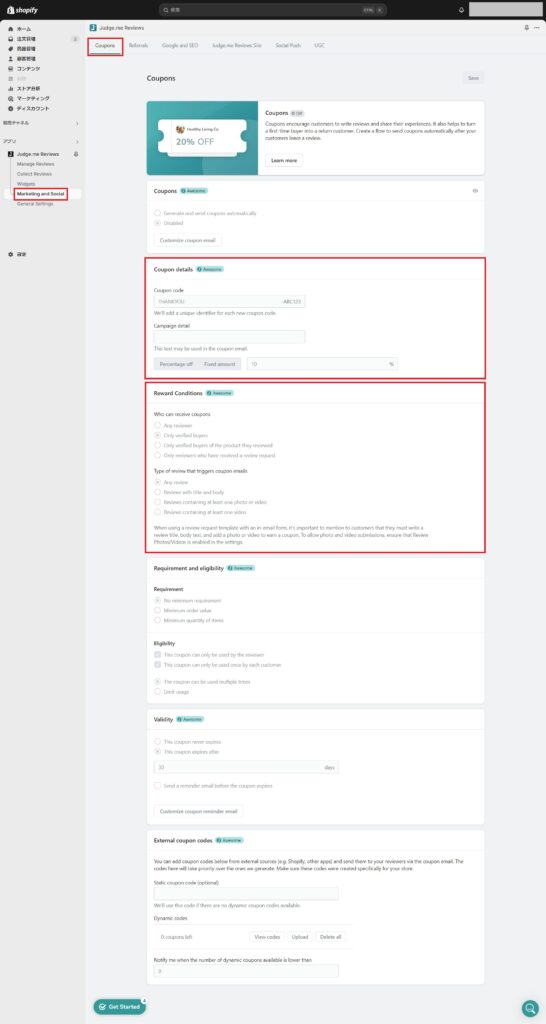546x1024 pixels.
Task: Switch to the Google and SEO tab
Action: click(x=180, y=46)
